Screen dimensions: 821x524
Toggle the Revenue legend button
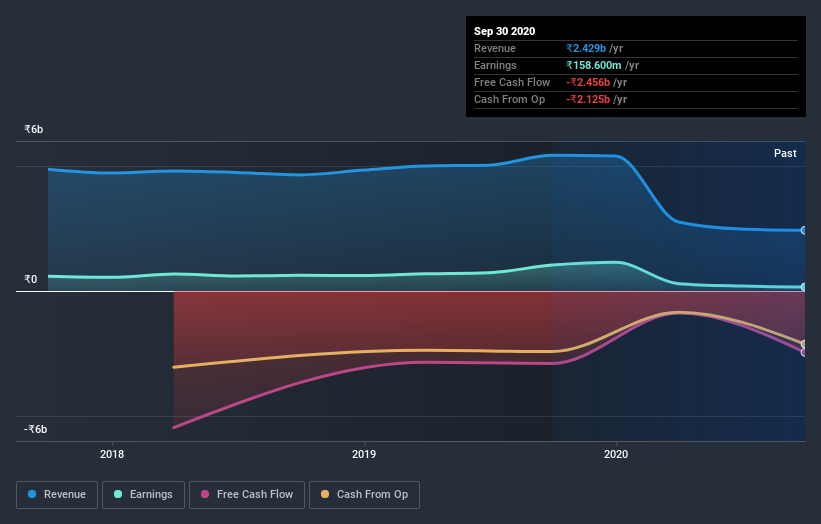click(57, 495)
